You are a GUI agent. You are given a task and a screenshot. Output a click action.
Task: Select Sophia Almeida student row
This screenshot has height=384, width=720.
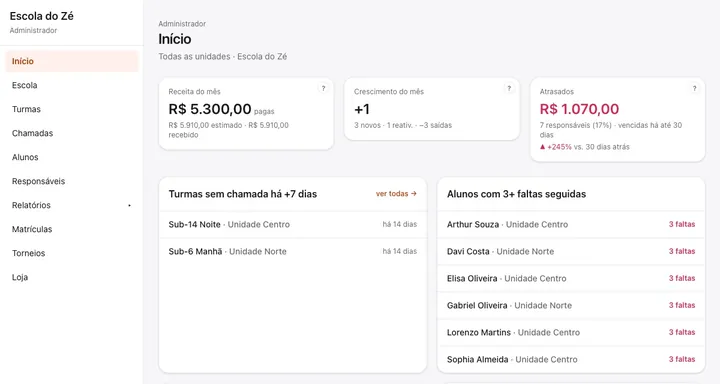click(x=571, y=359)
